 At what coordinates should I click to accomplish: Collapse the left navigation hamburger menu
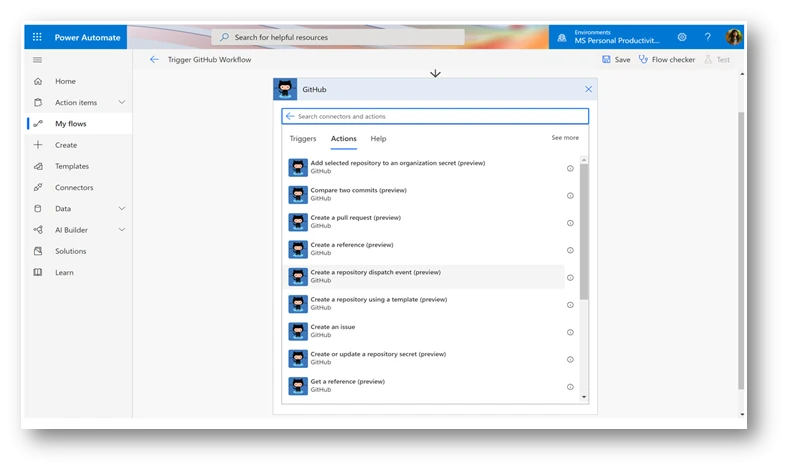pos(37,60)
